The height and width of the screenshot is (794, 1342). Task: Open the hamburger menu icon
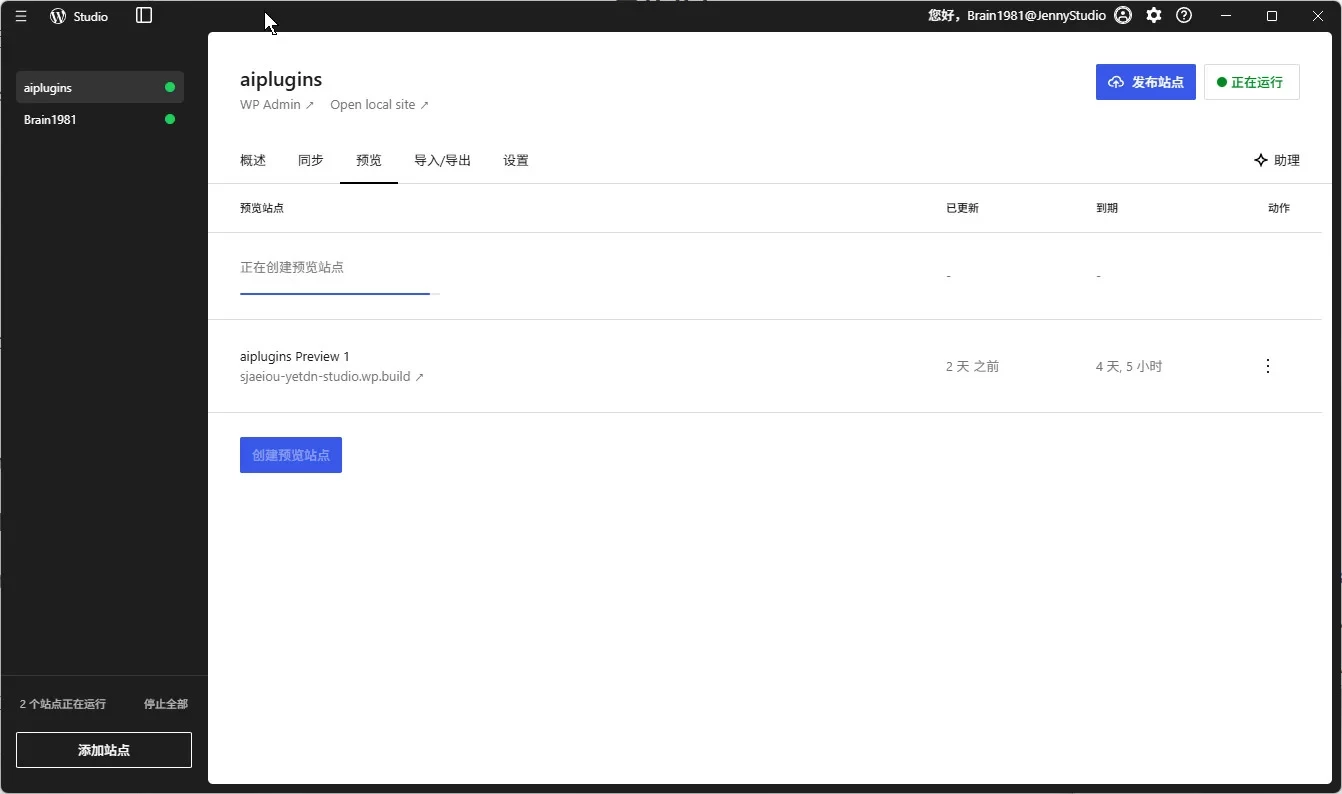click(21, 16)
